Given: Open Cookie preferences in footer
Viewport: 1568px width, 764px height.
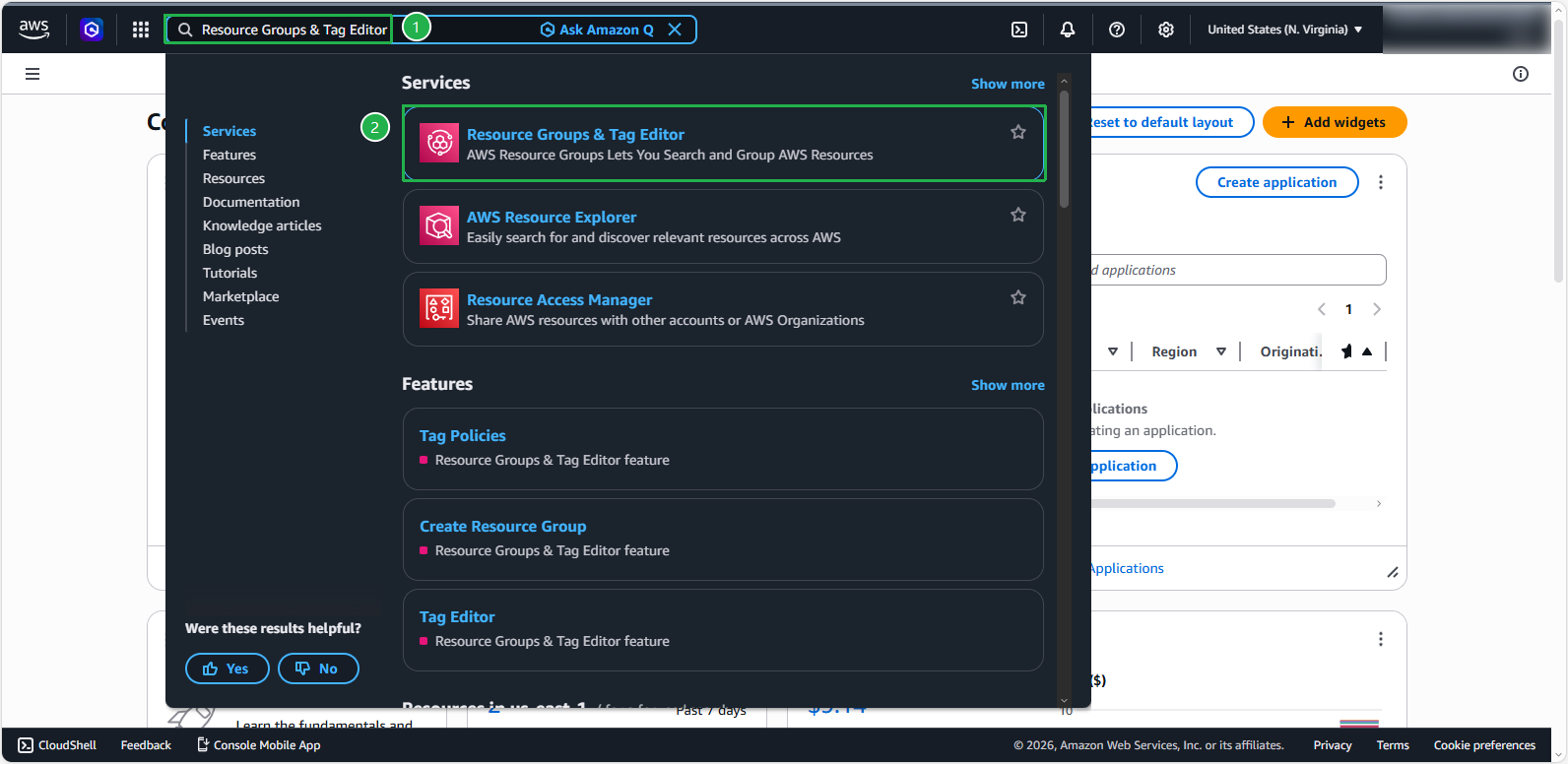Looking at the screenshot, I should 1484,745.
